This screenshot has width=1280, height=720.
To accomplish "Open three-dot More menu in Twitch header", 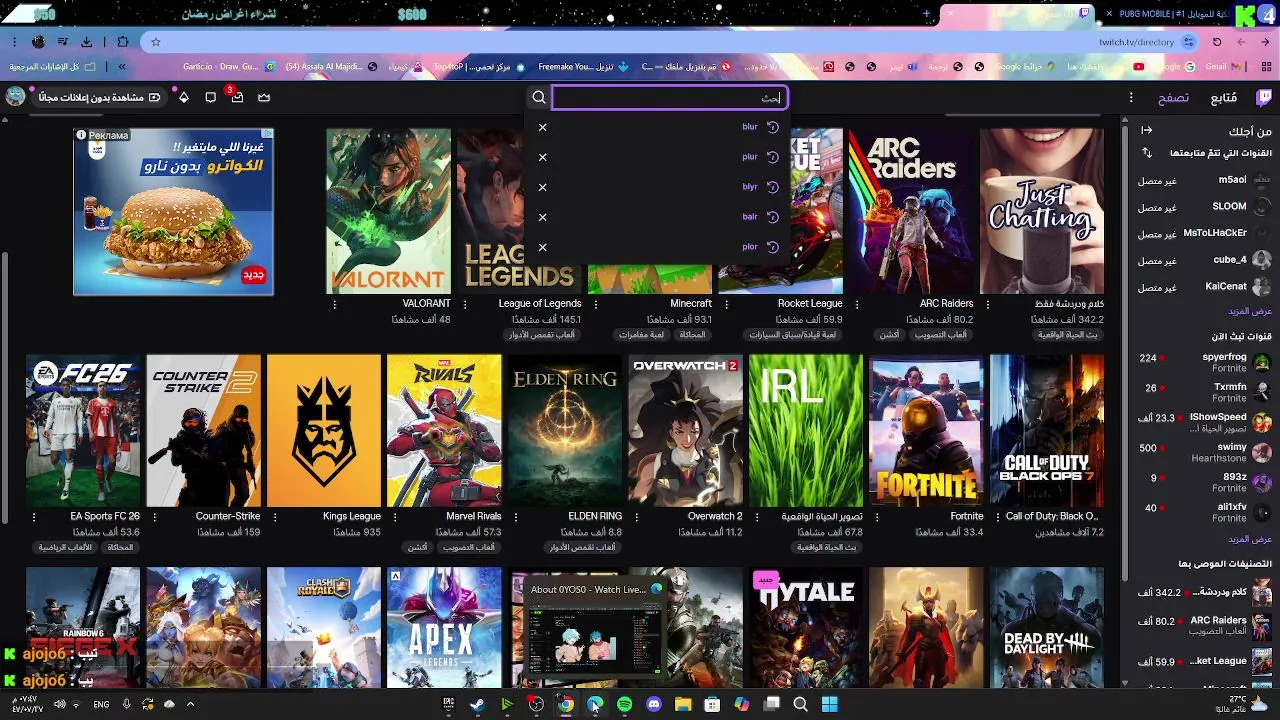I will coord(1131,97).
